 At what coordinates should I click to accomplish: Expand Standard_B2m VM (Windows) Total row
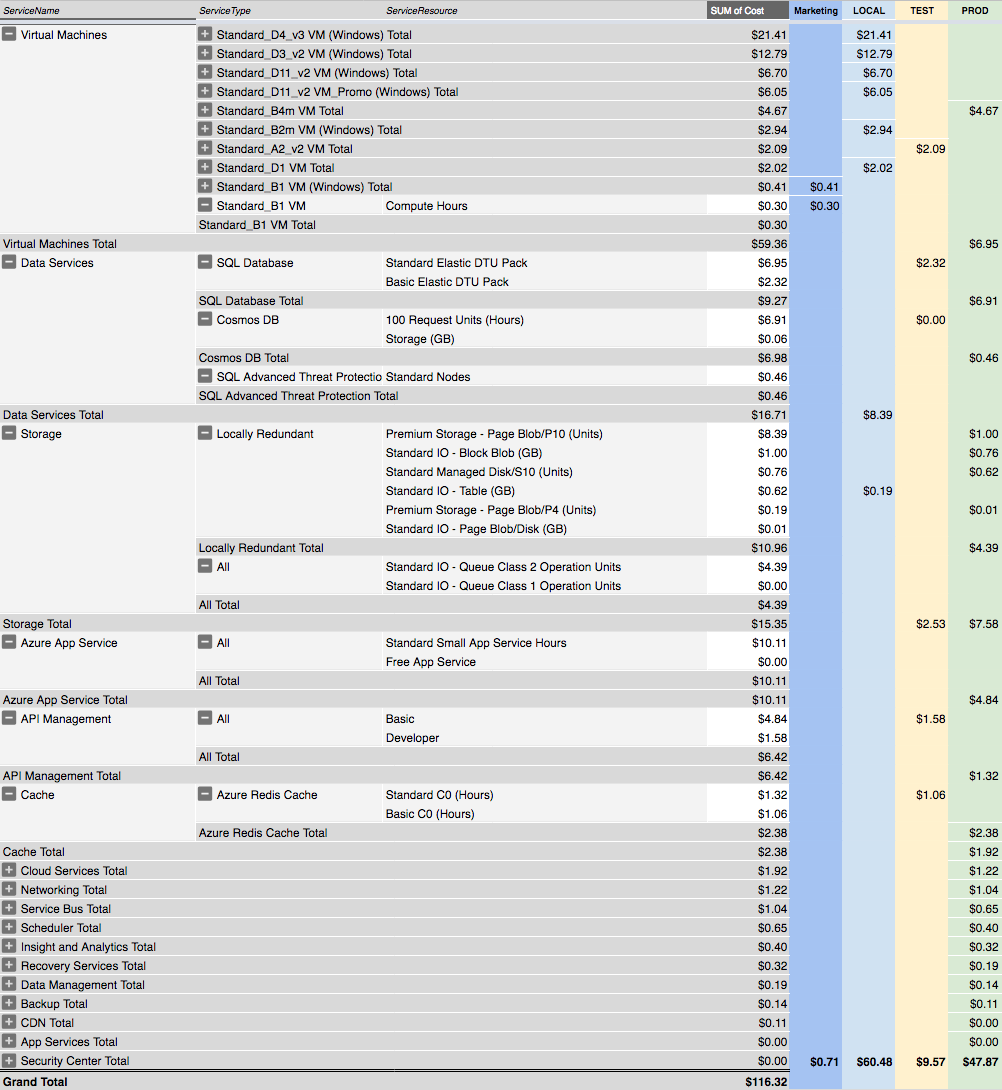pos(204,129)
